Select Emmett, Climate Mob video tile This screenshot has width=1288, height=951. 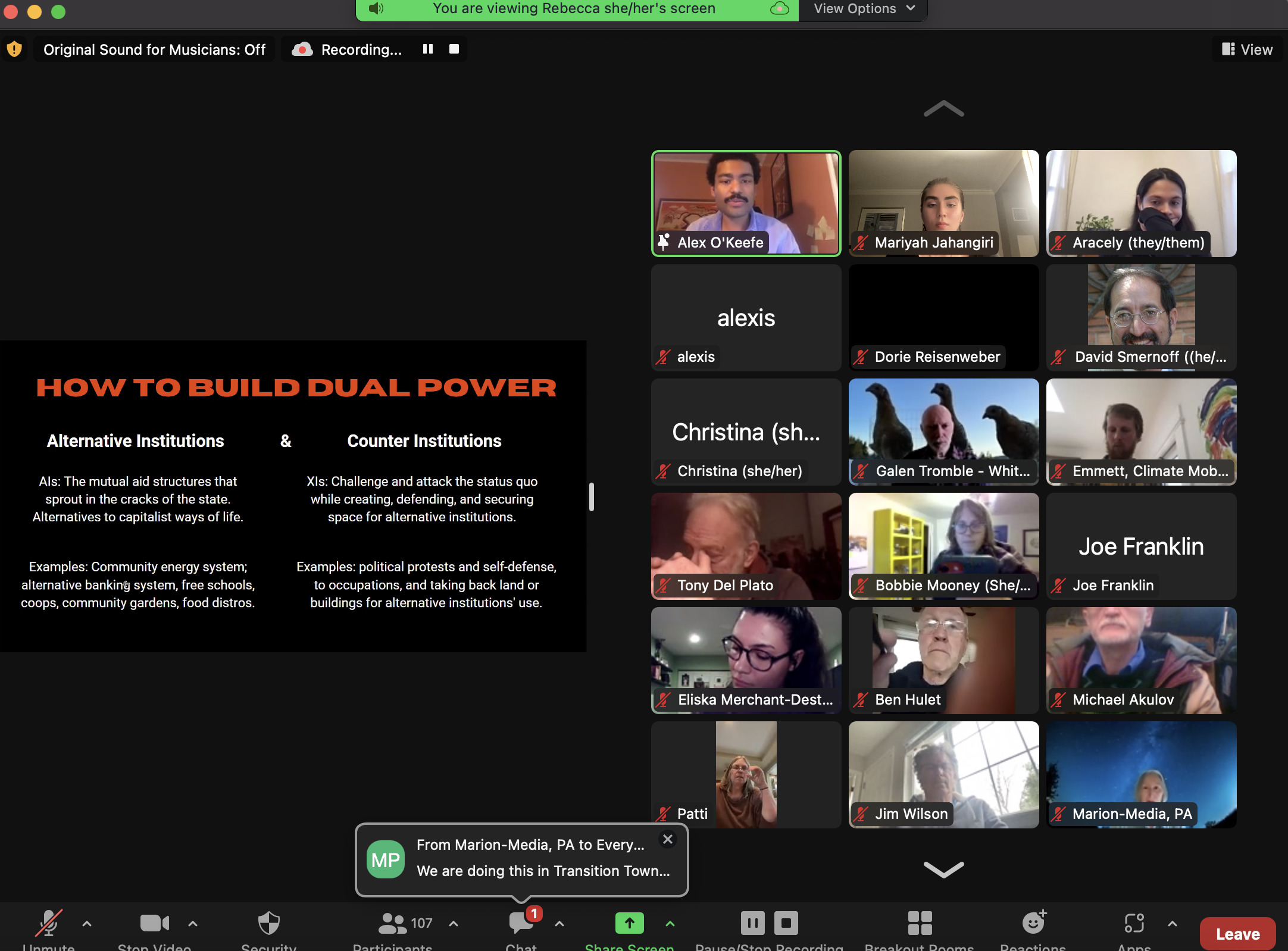click(x=1142, y=432)
